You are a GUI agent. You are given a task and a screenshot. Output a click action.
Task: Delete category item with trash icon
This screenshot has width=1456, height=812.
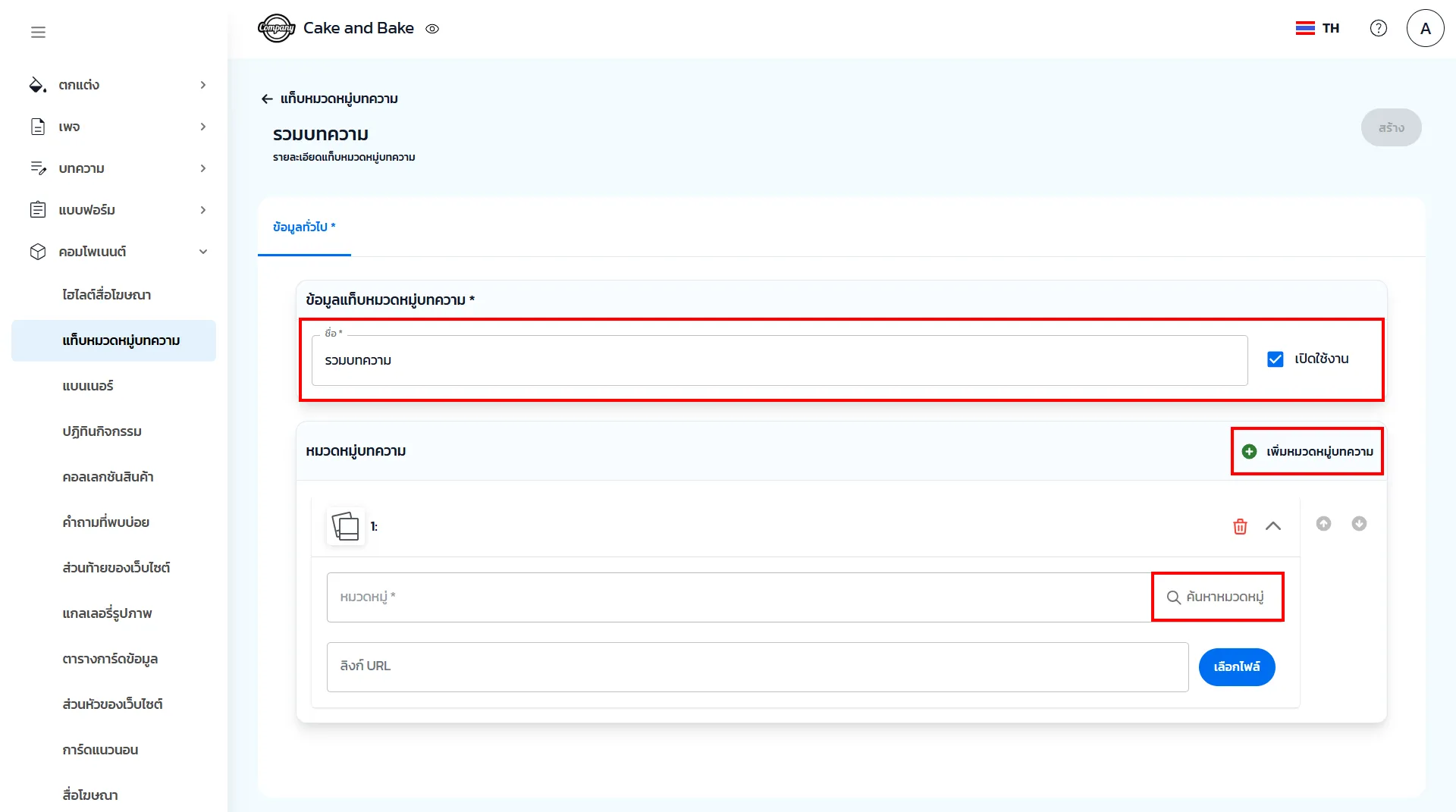click(x=1240, y=526)
